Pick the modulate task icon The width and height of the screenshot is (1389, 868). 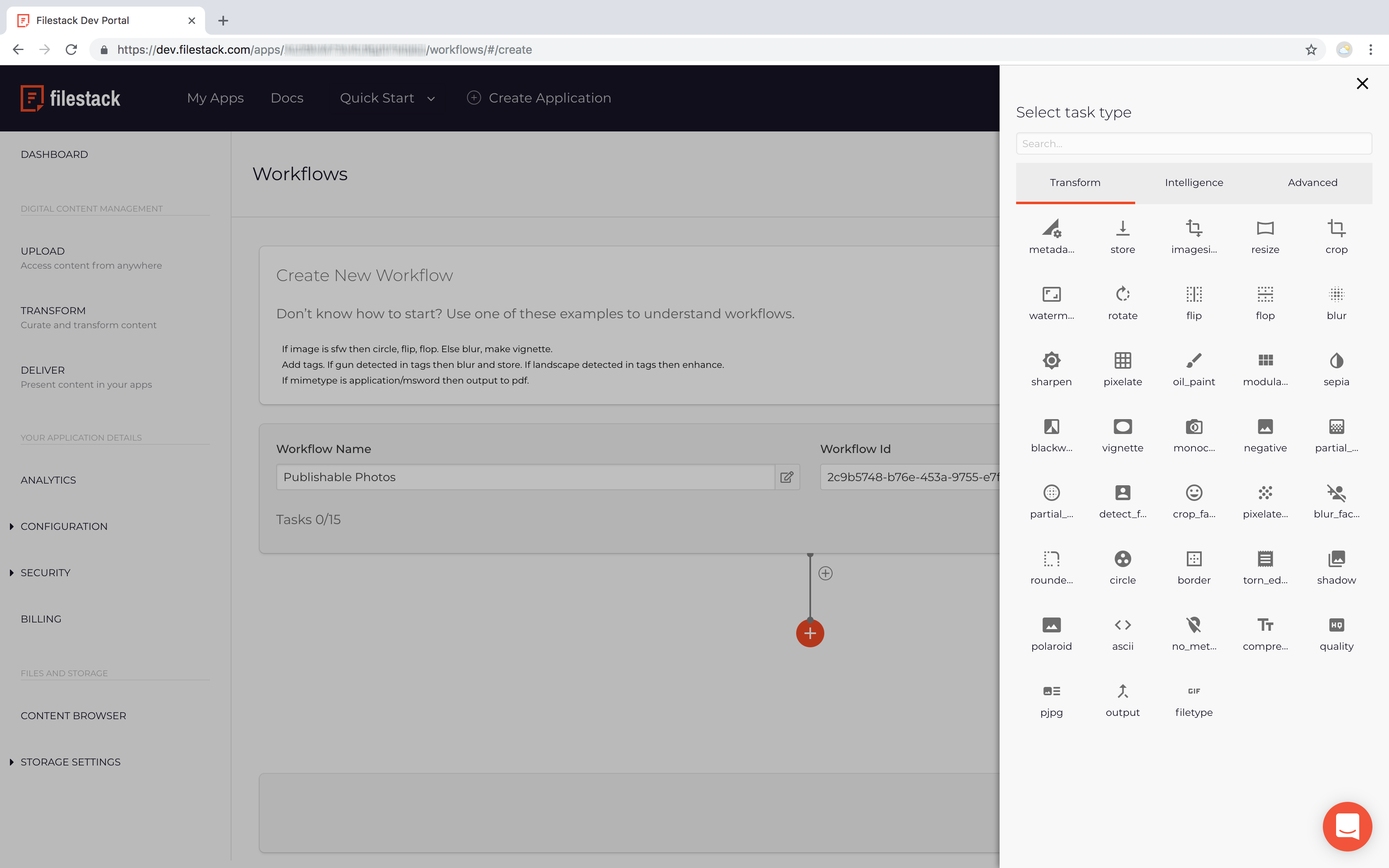pos(1265,360)
